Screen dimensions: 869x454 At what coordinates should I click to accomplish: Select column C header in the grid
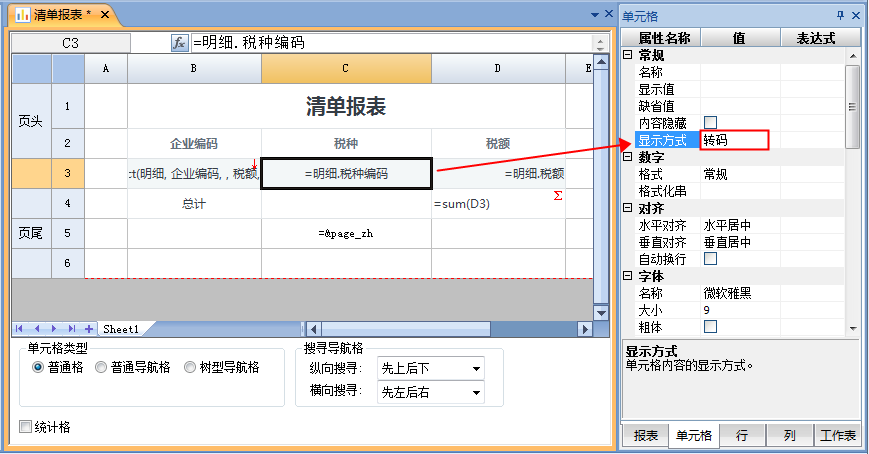click(346, 69)
